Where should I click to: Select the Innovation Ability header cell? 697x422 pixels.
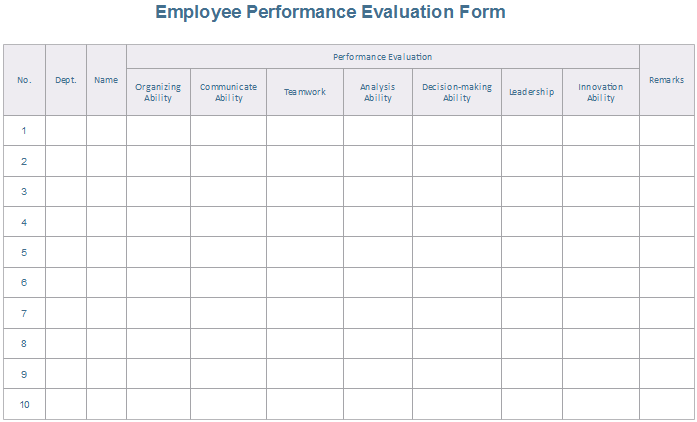[601, 92]
